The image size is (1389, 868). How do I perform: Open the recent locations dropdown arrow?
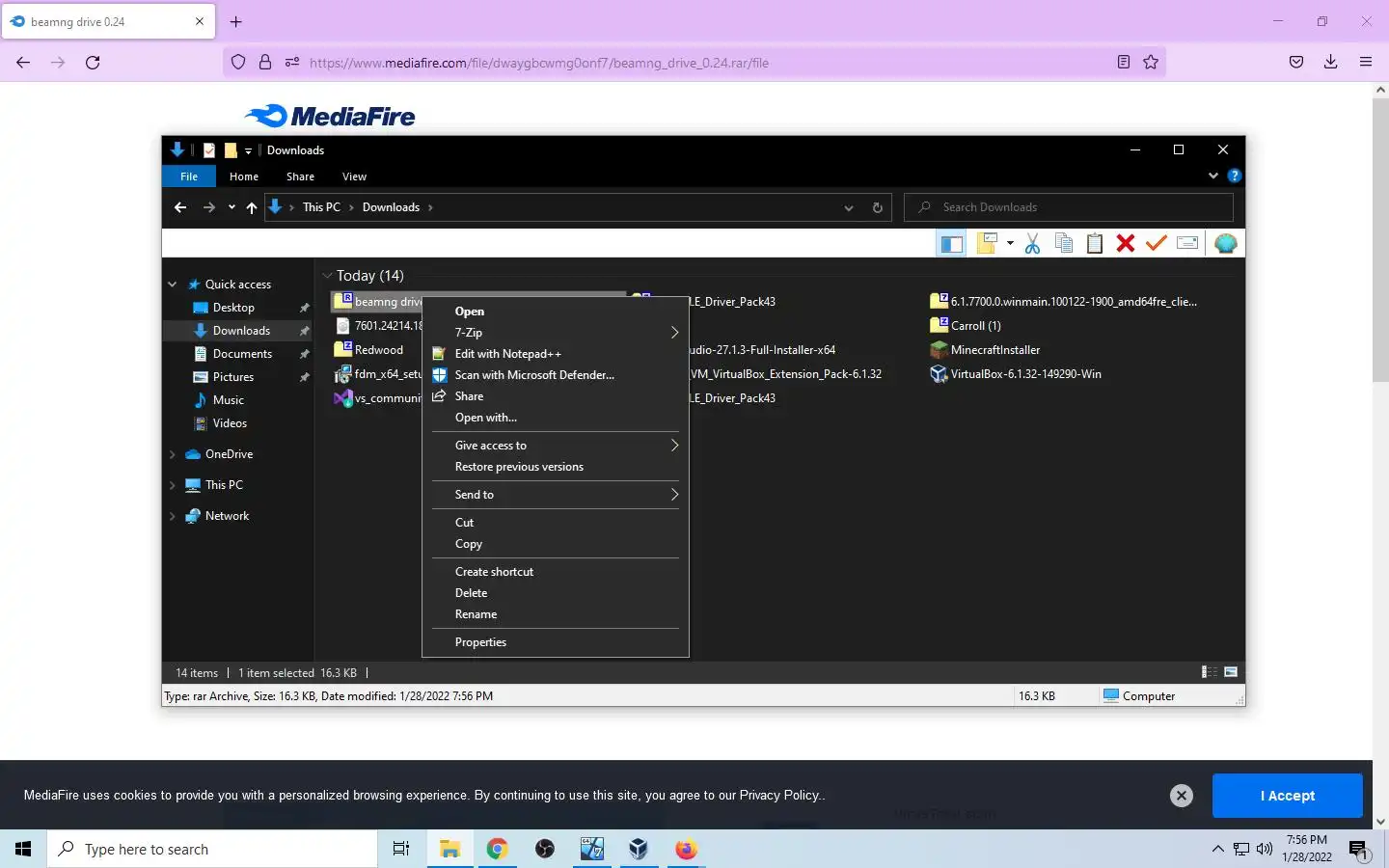[231, 207]
